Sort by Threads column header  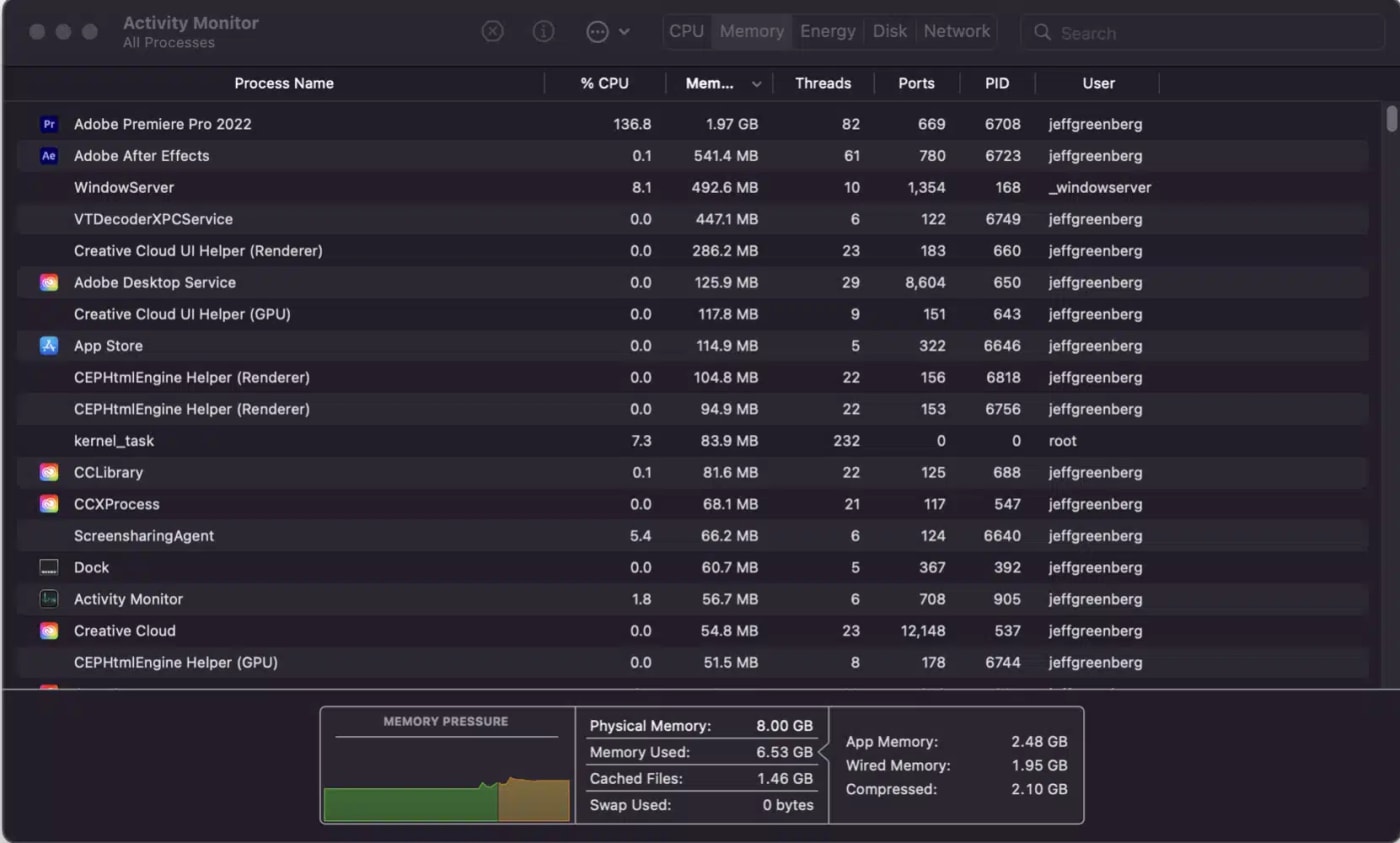click(823, 83)
